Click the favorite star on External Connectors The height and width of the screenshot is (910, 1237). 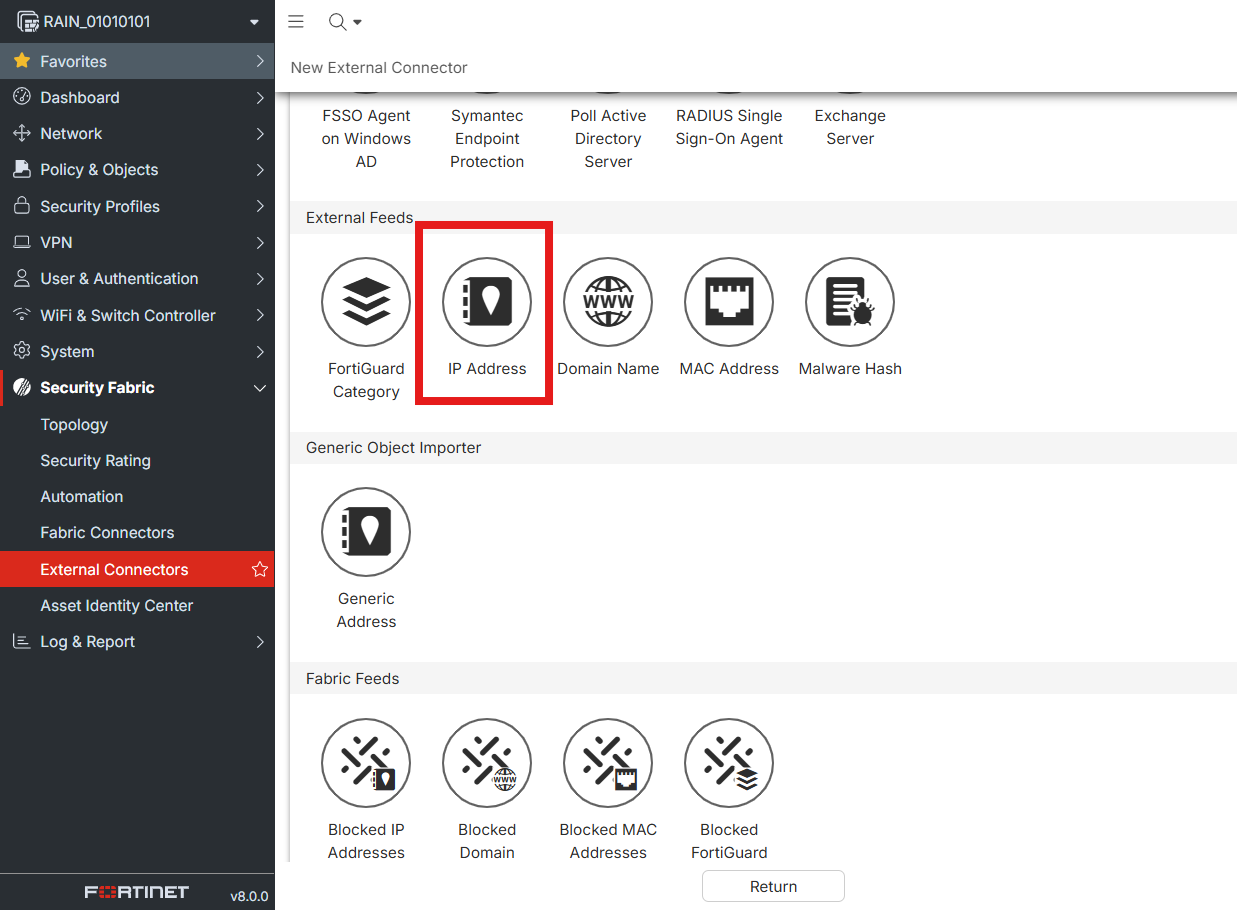pos(260,570)
